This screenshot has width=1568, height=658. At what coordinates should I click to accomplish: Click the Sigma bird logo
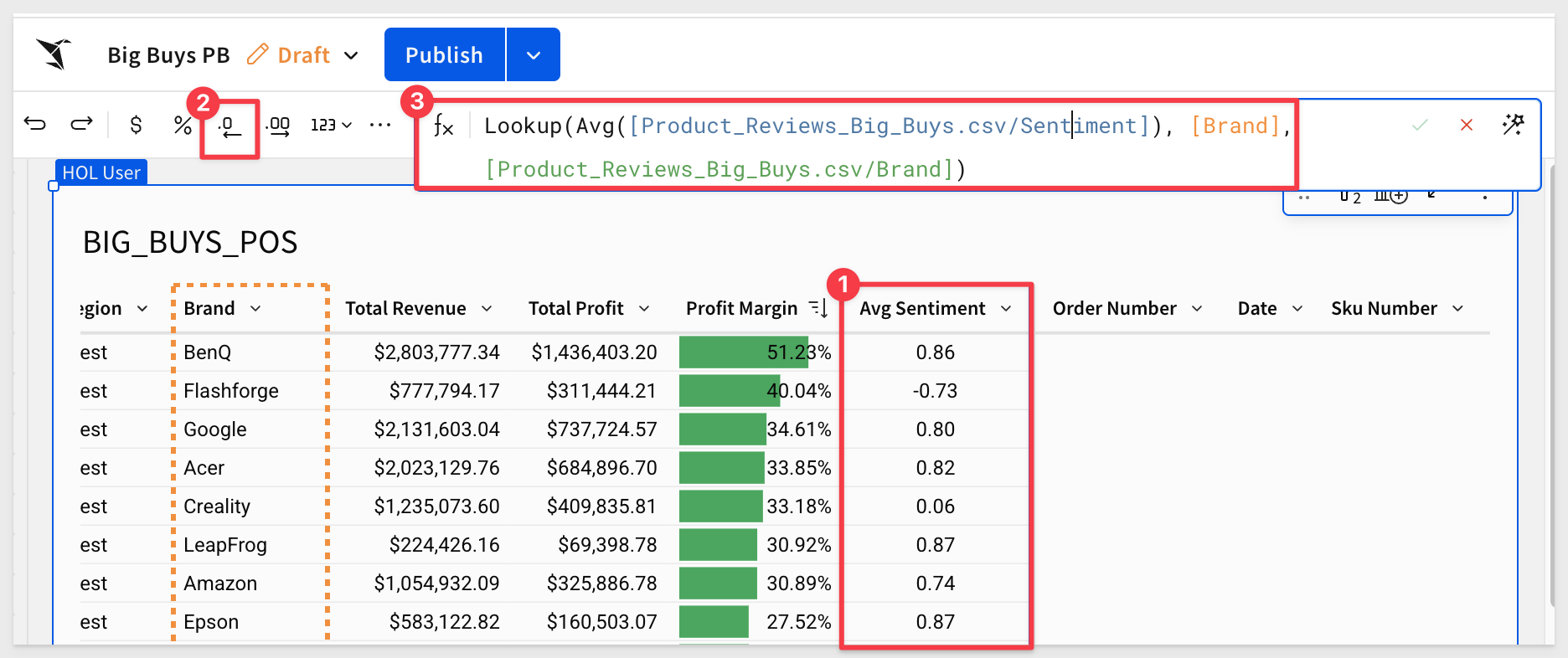(x=54, y=54)
